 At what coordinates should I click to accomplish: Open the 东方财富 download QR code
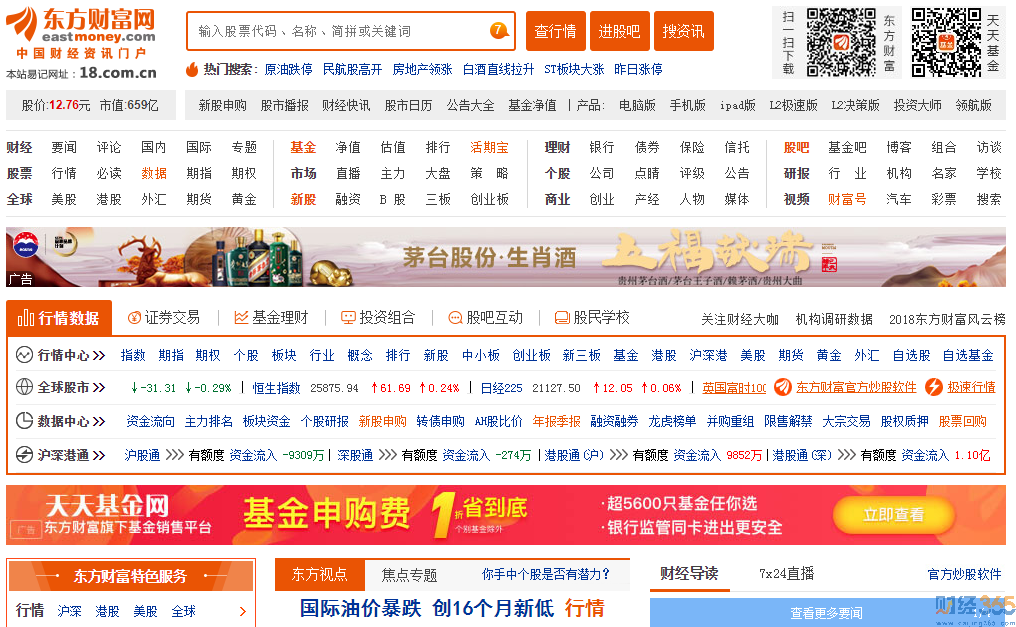point(841,43)
